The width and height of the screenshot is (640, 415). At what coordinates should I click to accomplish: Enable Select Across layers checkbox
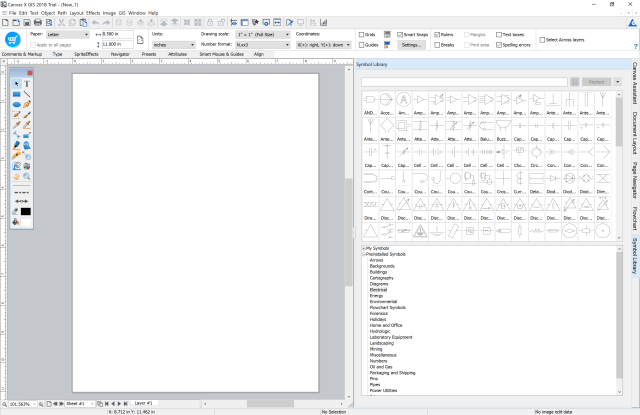click(542, 40)
